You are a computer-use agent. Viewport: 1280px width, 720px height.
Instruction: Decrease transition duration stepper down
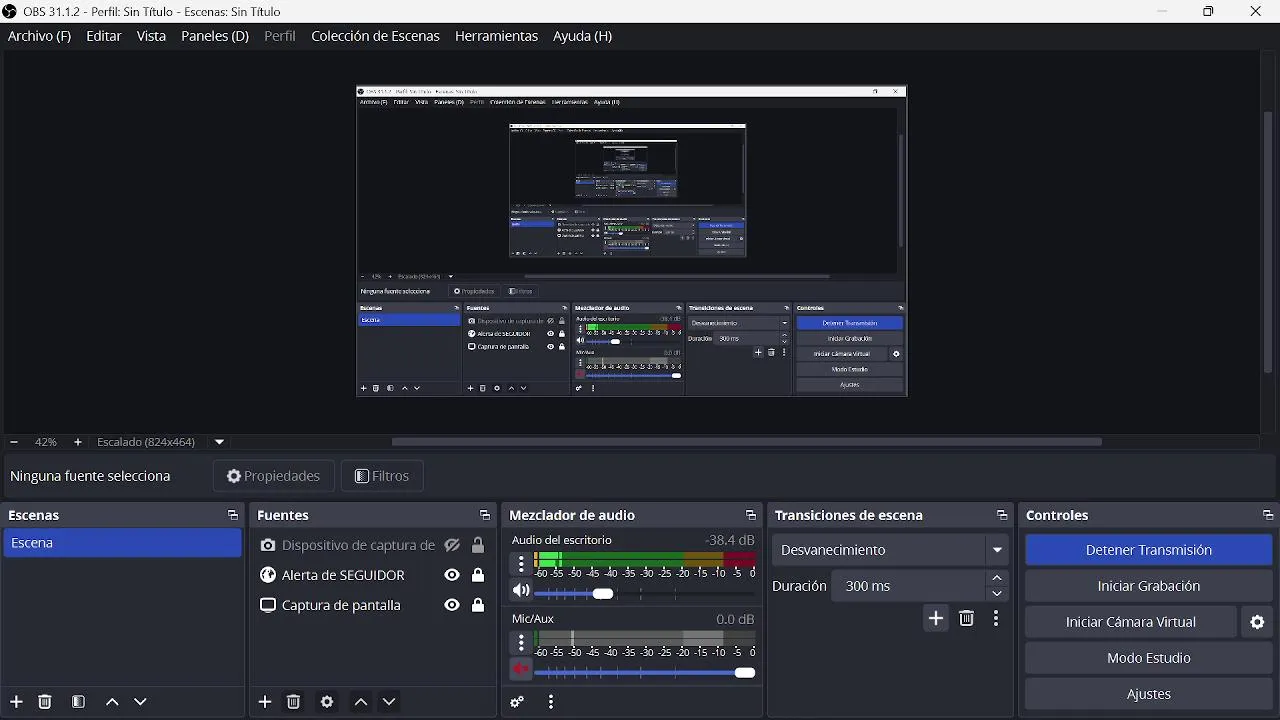coord(997,594)
